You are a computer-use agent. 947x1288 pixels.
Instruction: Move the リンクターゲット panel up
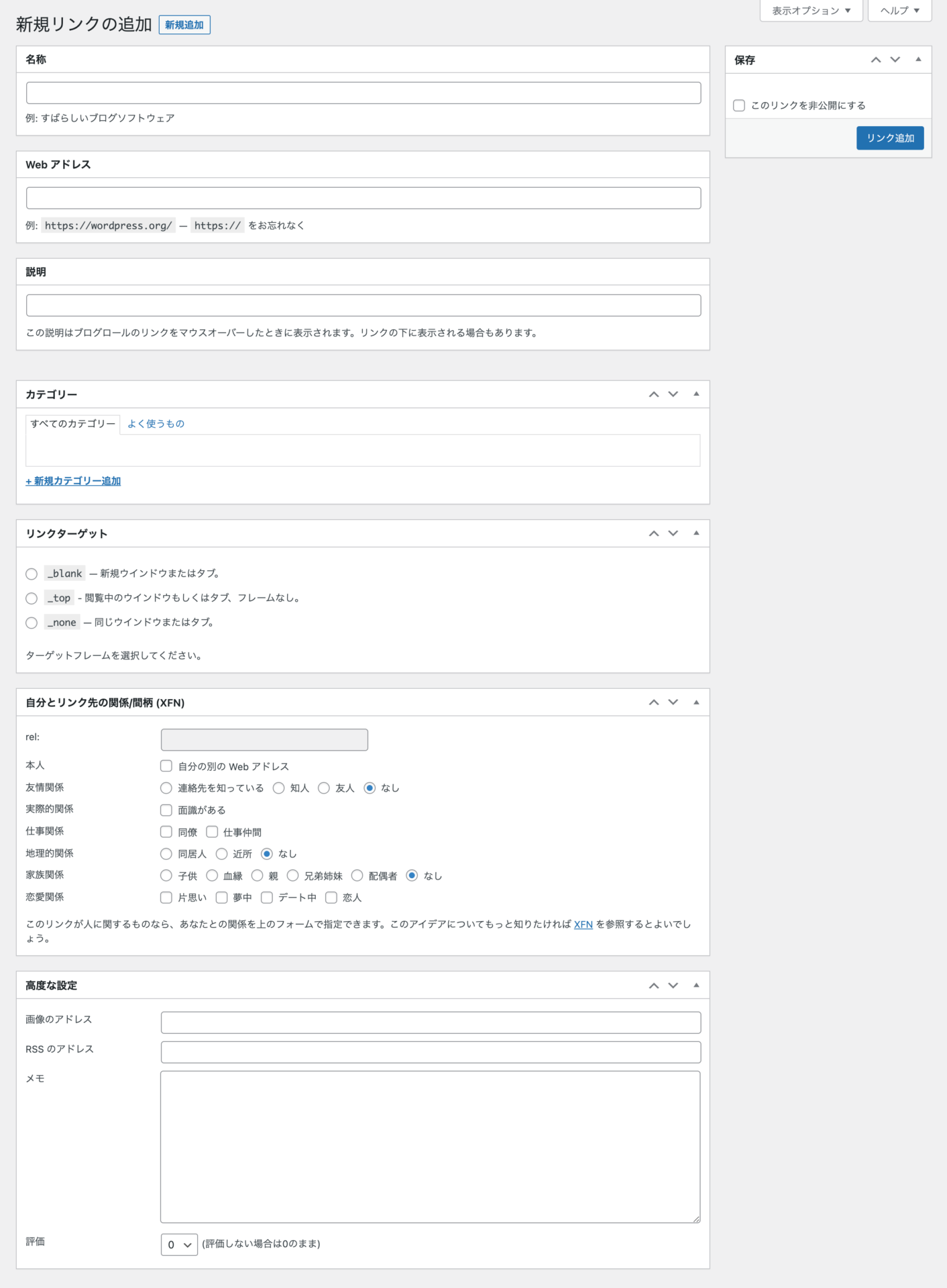coord(653,533)
